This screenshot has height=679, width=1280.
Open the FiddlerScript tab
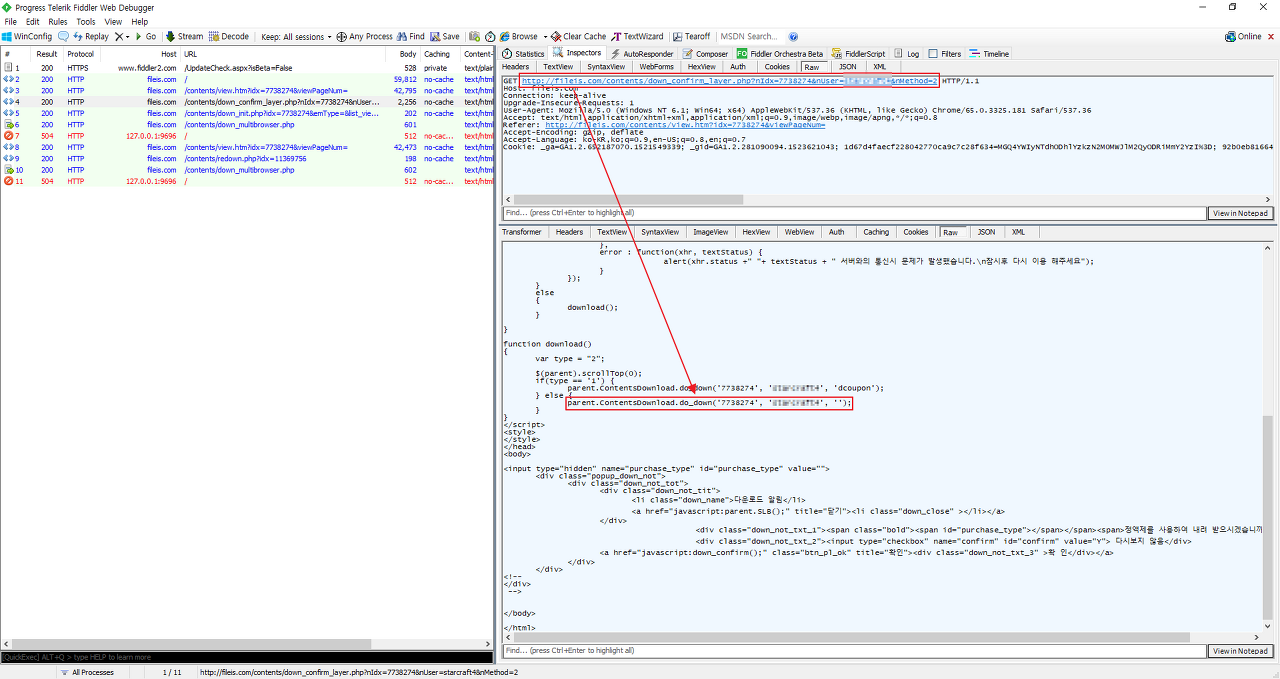click(x=859, y=54)
